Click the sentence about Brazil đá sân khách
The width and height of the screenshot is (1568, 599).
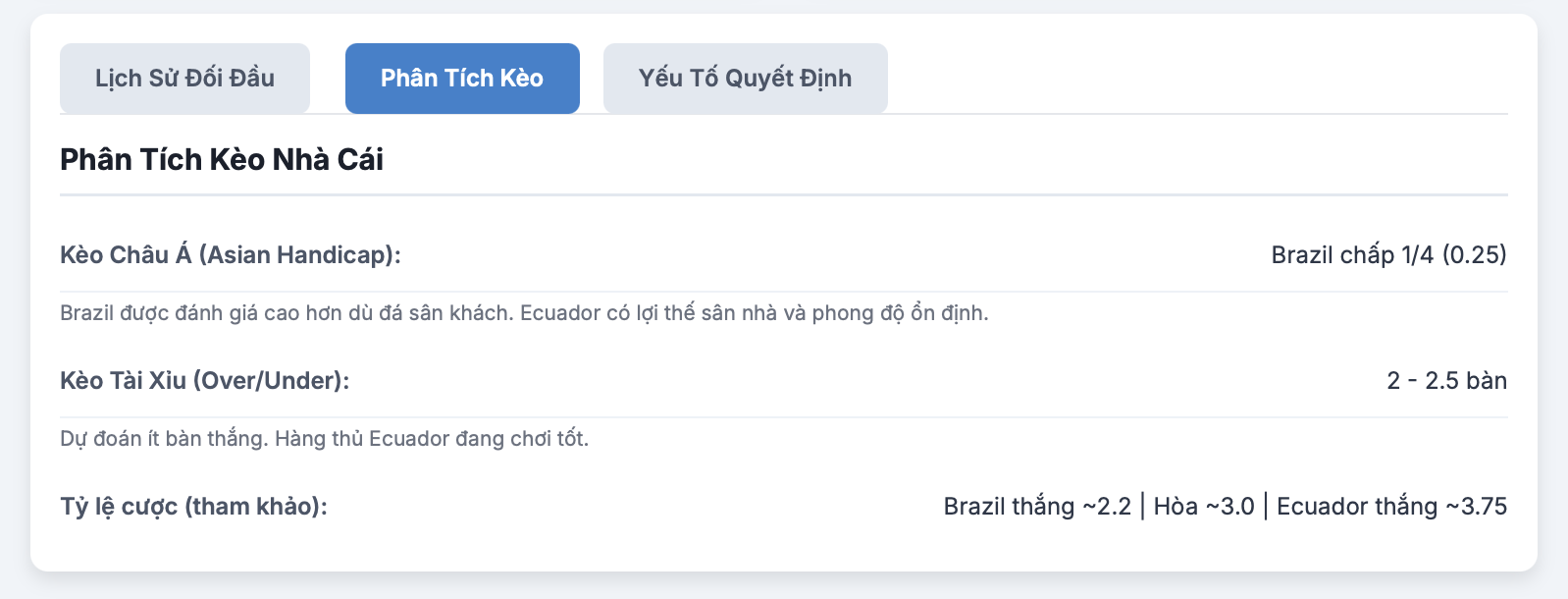click(x=287, y=313)
